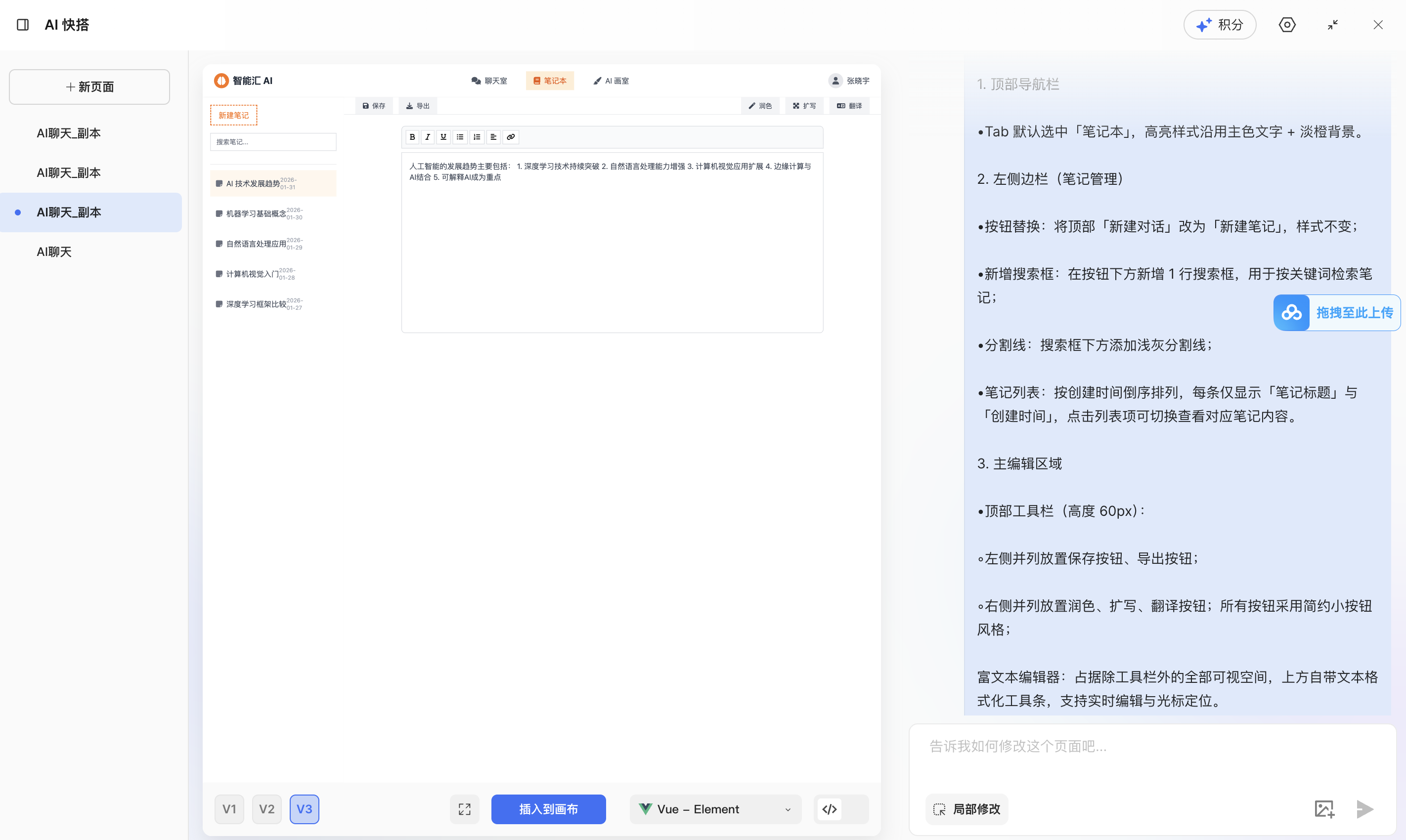This screenshot has height=840, width=1406.
Task: Apply italic formatting
Action: click(428, 137)
